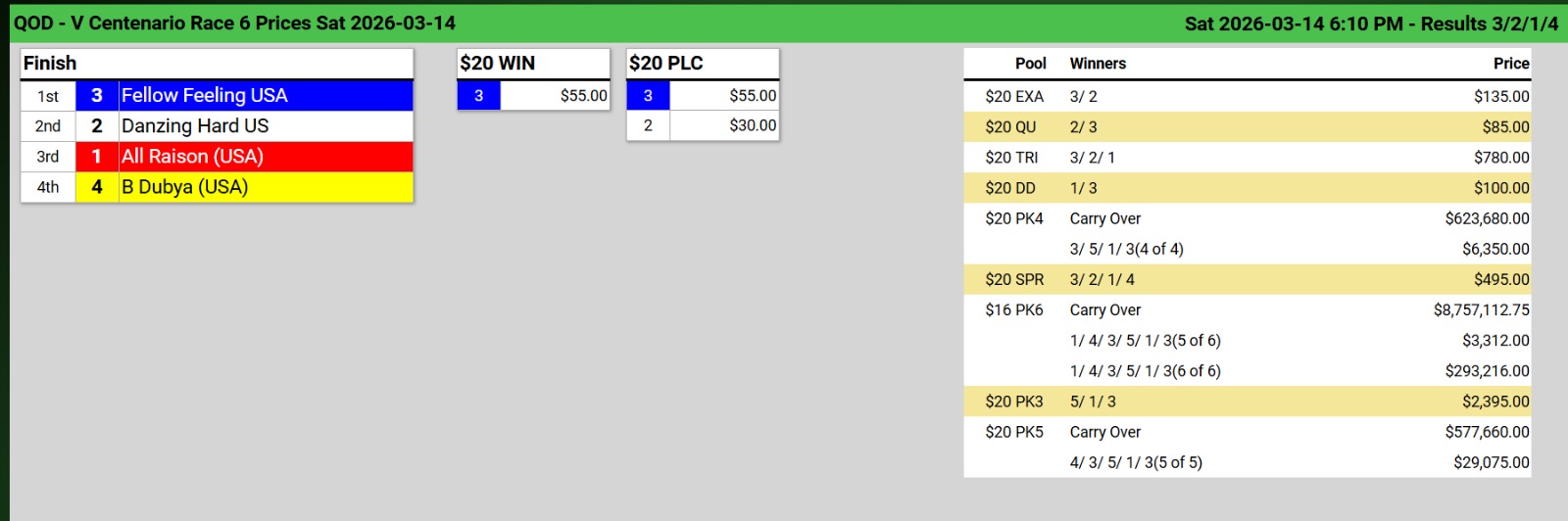Select the red number 1 badge for All Raison
Viewport: 1568px width, 521px height.
(97, 157)
